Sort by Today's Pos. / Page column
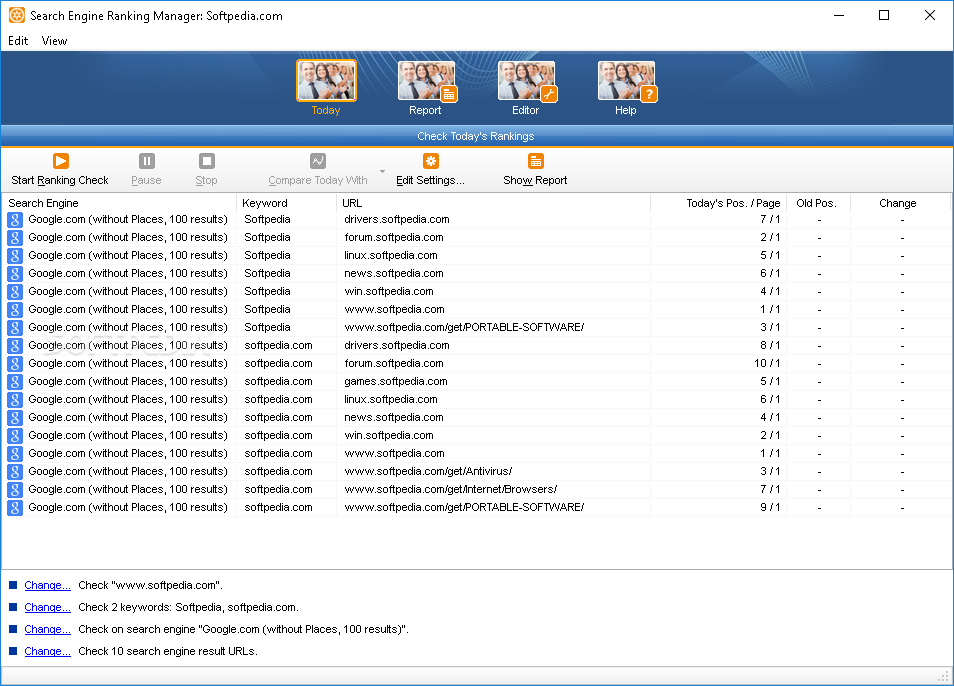 click(x=719, y=203)
